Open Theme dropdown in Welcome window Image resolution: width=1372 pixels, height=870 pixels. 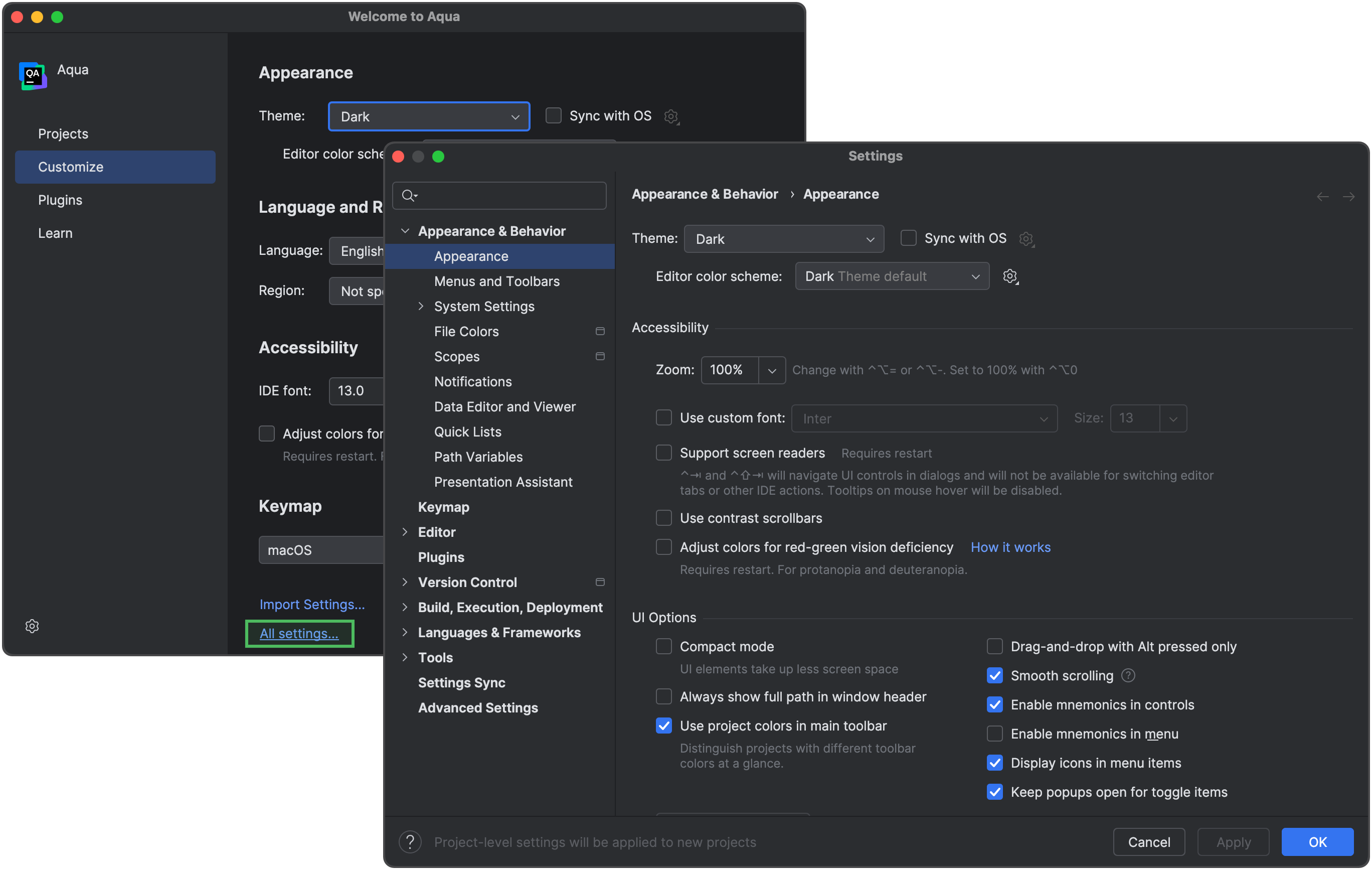point(429,116)
